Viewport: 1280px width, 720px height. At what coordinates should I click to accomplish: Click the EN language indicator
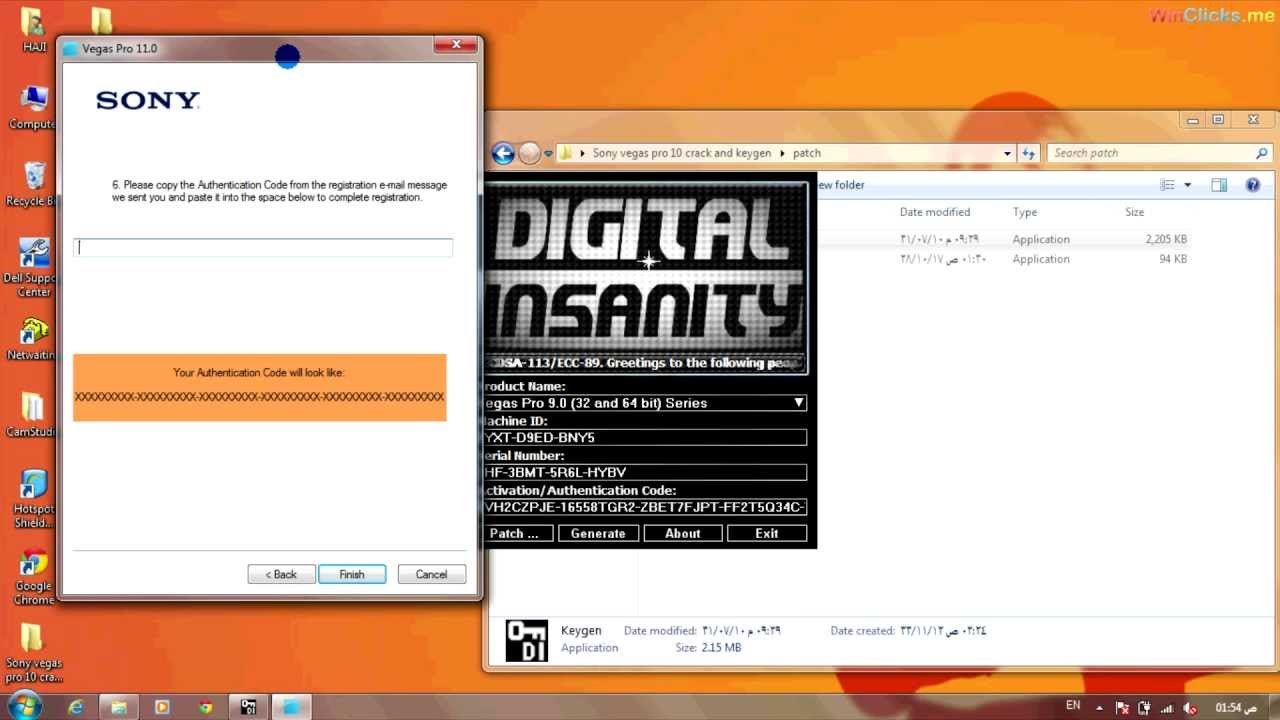[1073, 705]
